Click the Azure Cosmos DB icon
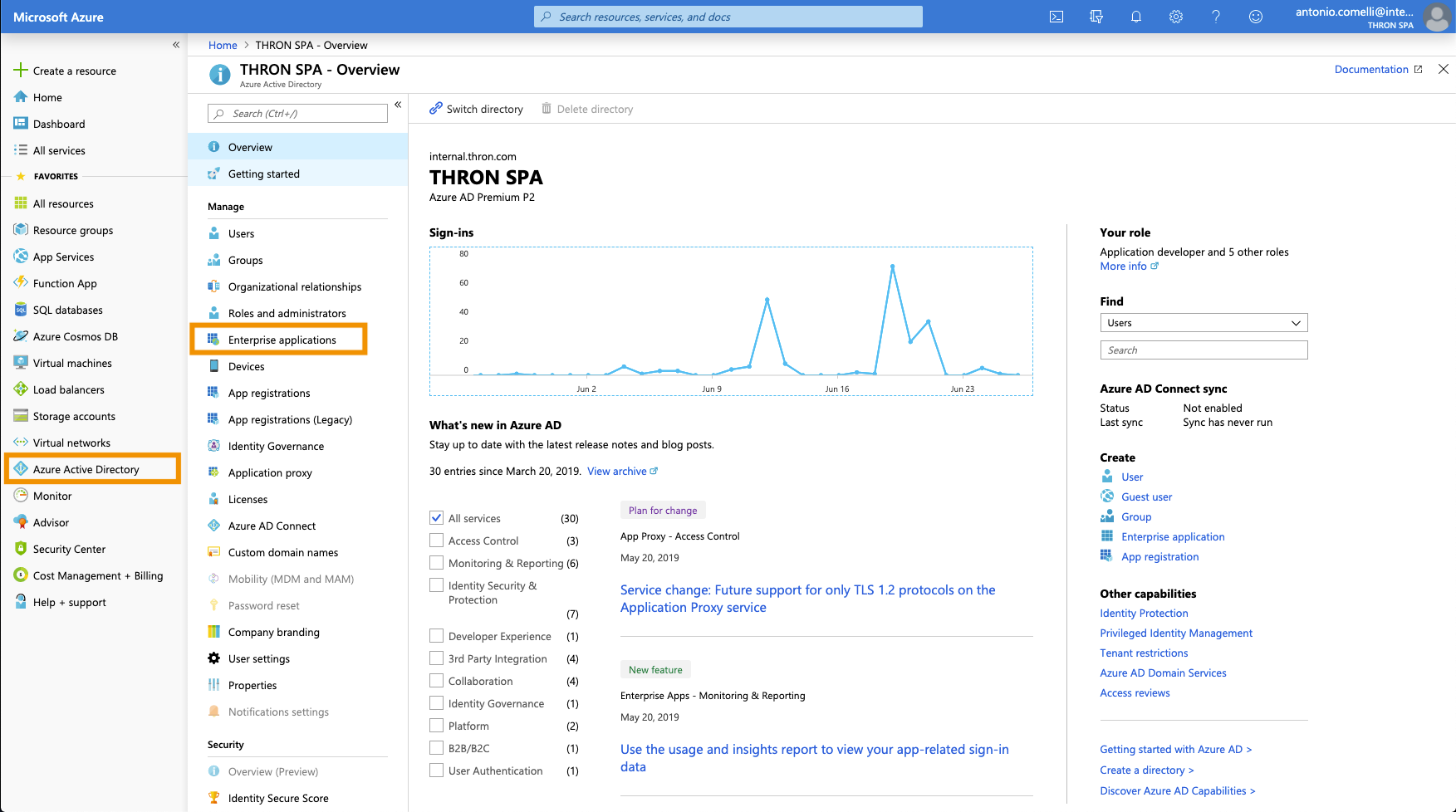 click(21, 336)
